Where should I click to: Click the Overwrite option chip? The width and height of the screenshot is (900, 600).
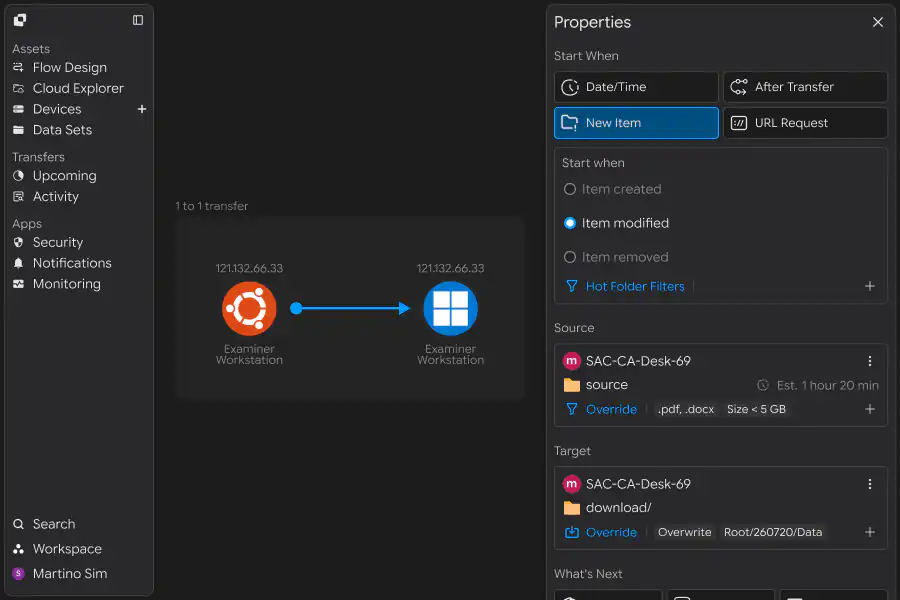tap(684, 532)
